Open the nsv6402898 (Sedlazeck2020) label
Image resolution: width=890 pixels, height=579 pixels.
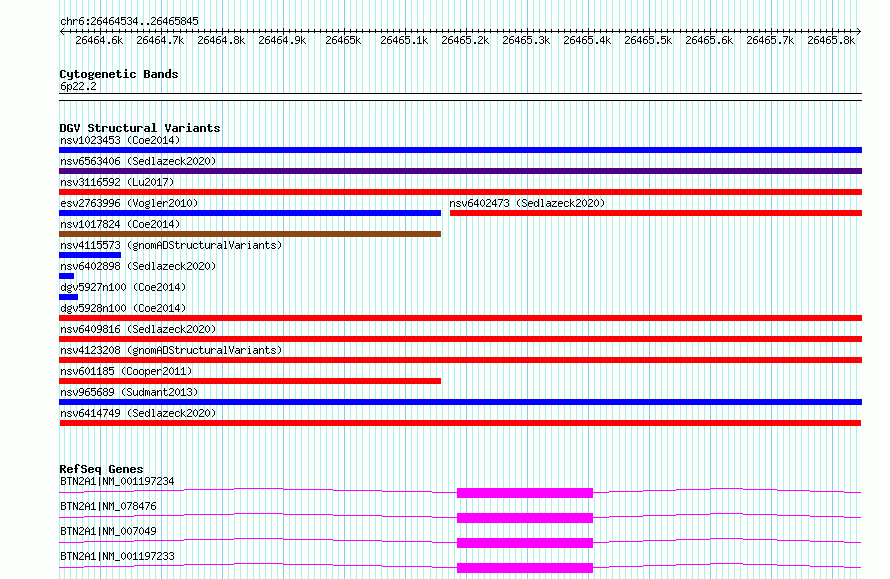[138, 266]
